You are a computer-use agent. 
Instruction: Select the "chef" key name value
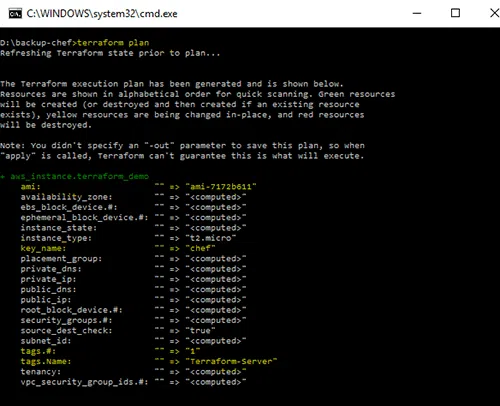click(x=200, y=248)
